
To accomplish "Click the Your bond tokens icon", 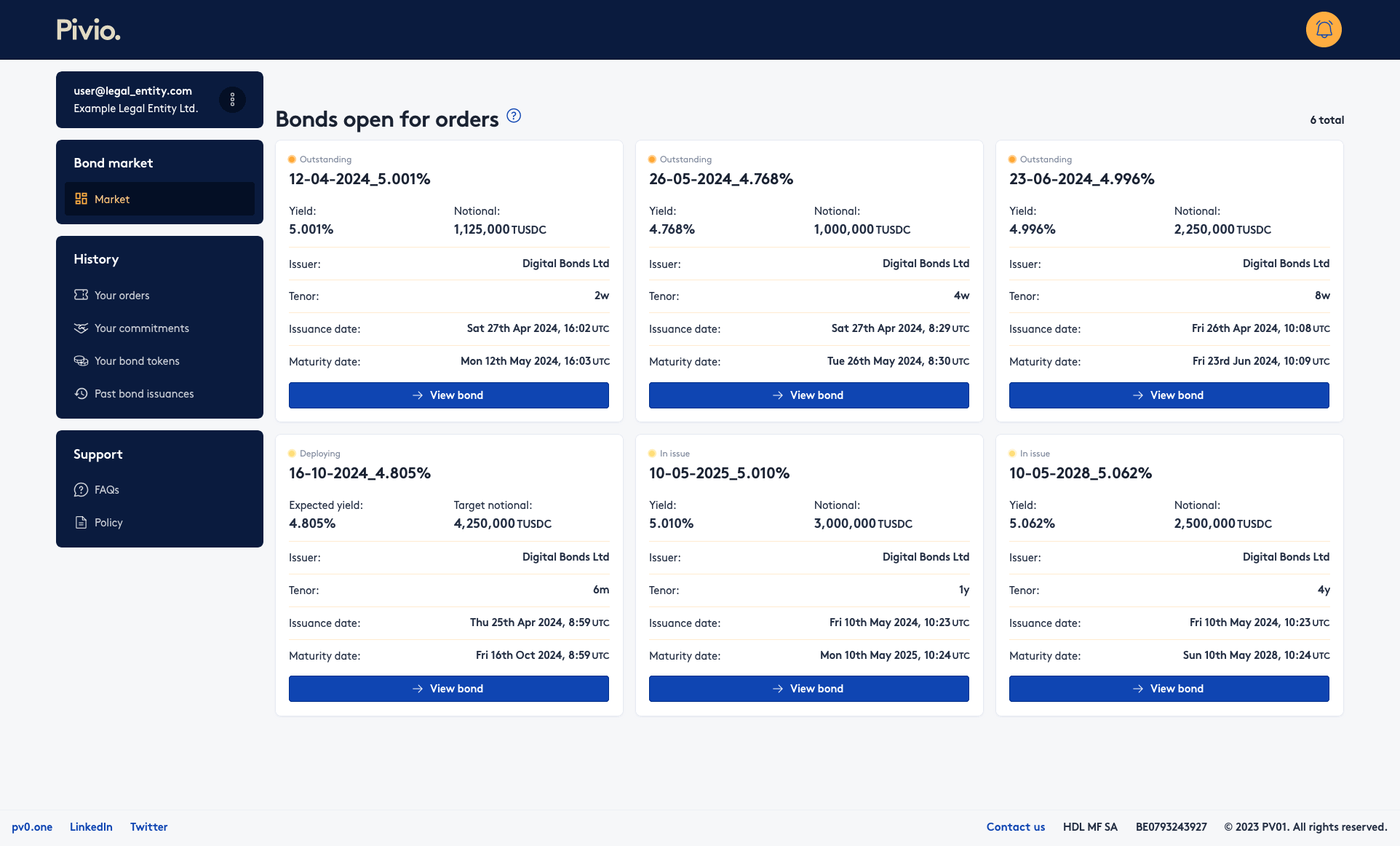I will tap(79, 360).
